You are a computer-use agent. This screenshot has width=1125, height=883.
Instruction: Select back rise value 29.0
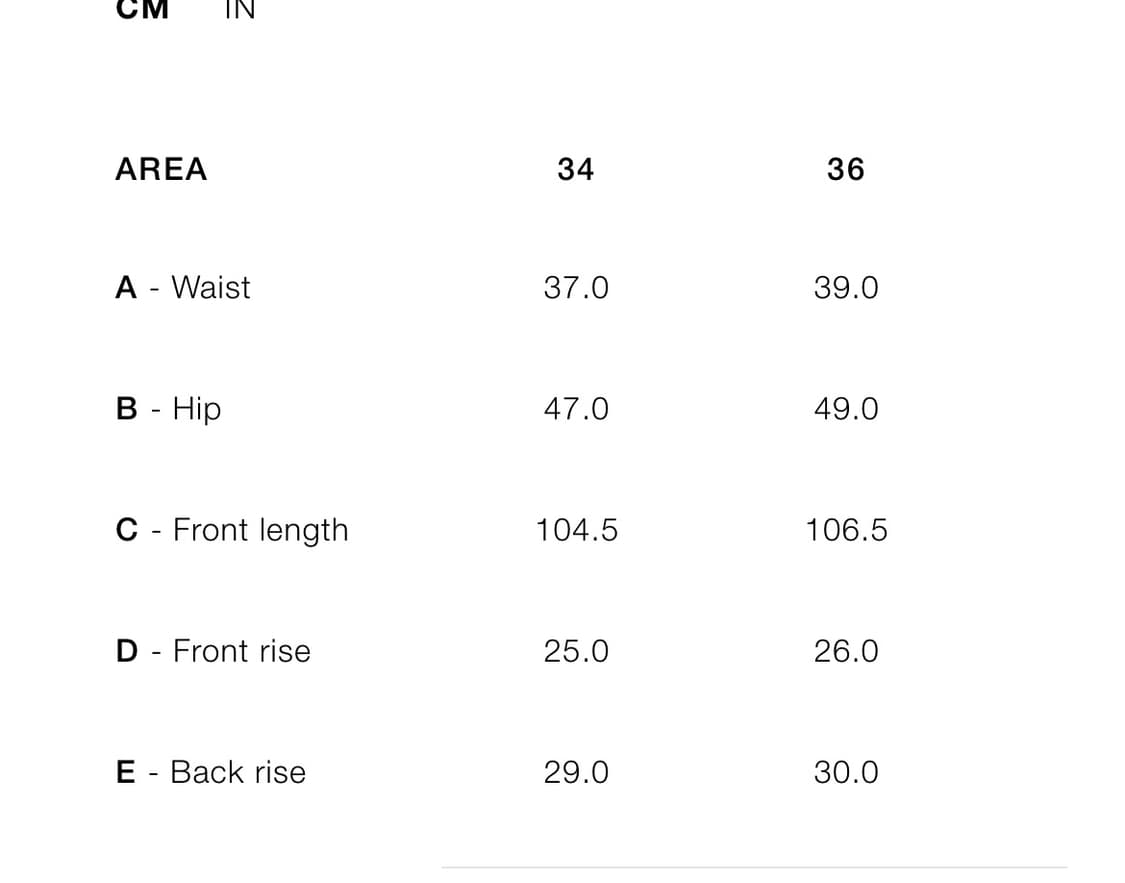pyautogui.click(x=576, y=773)
